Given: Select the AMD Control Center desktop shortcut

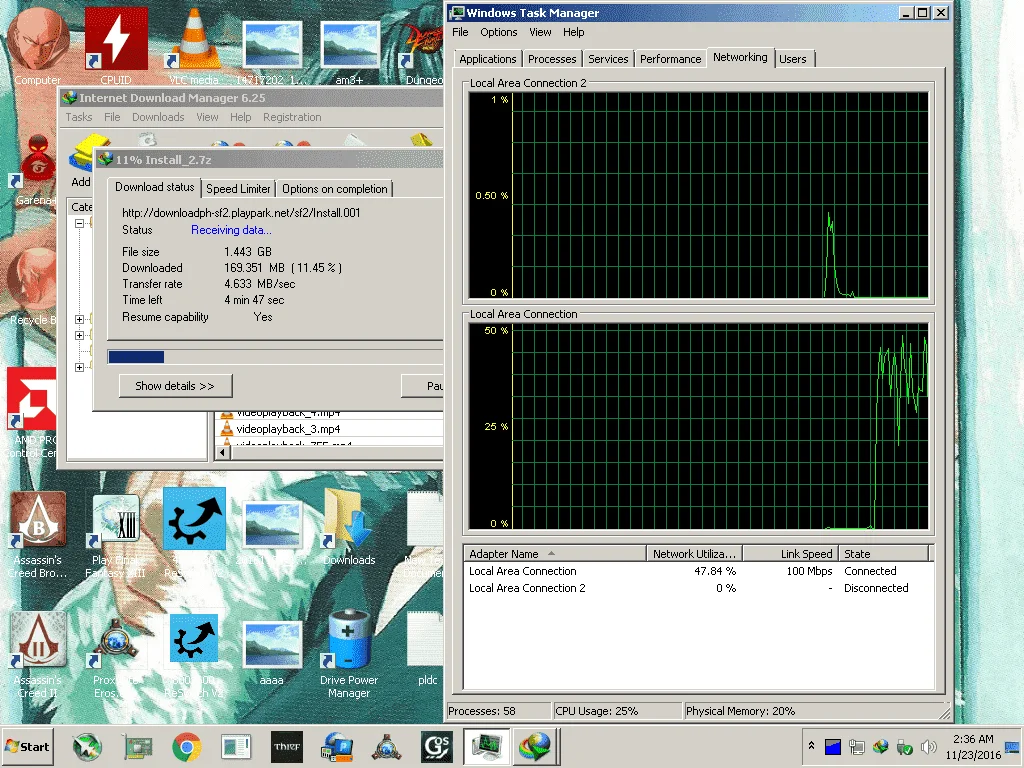Looking at the screenshot, I should coord(31,413).
